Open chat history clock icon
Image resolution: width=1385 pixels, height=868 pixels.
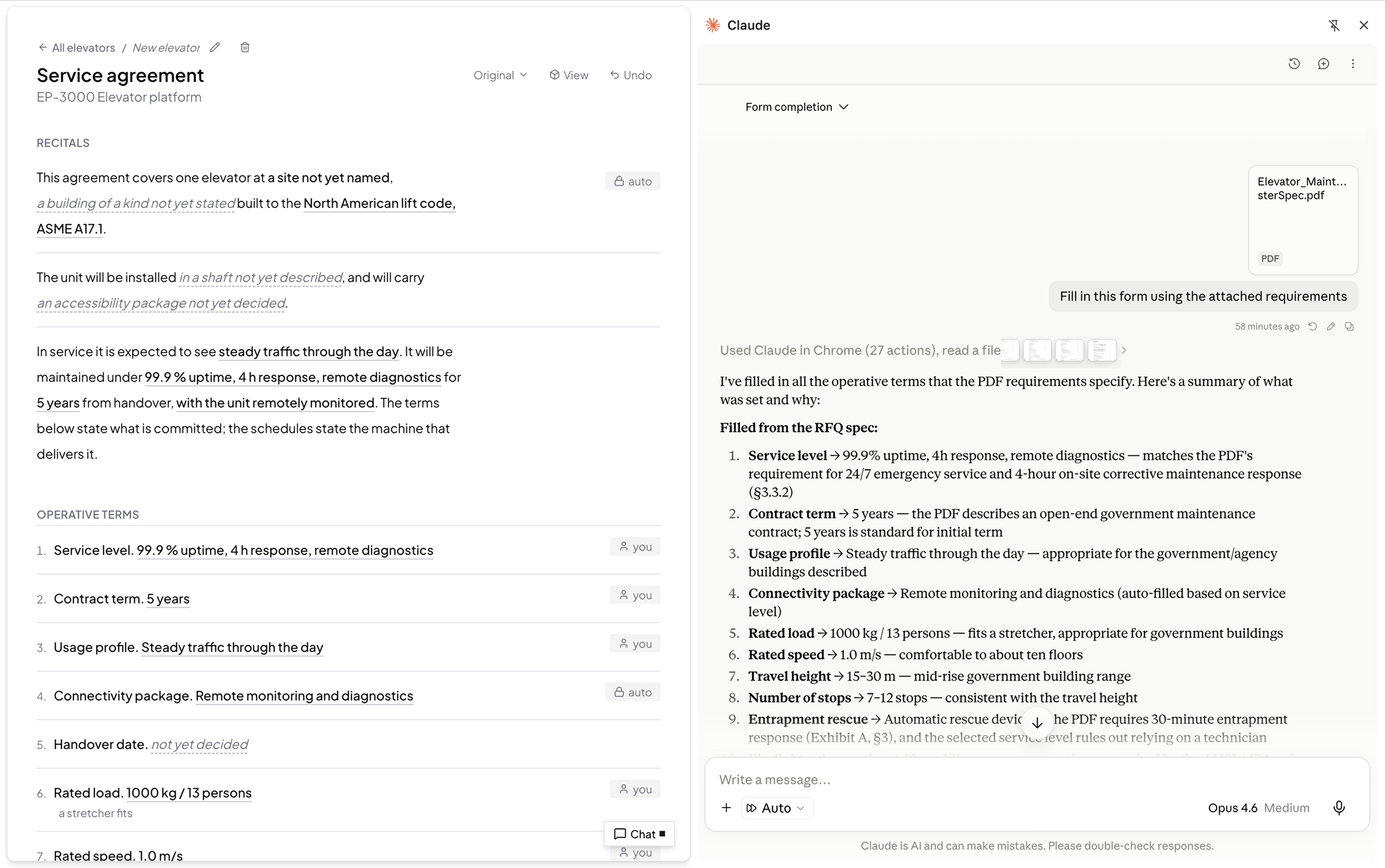tap(1294, 64)
